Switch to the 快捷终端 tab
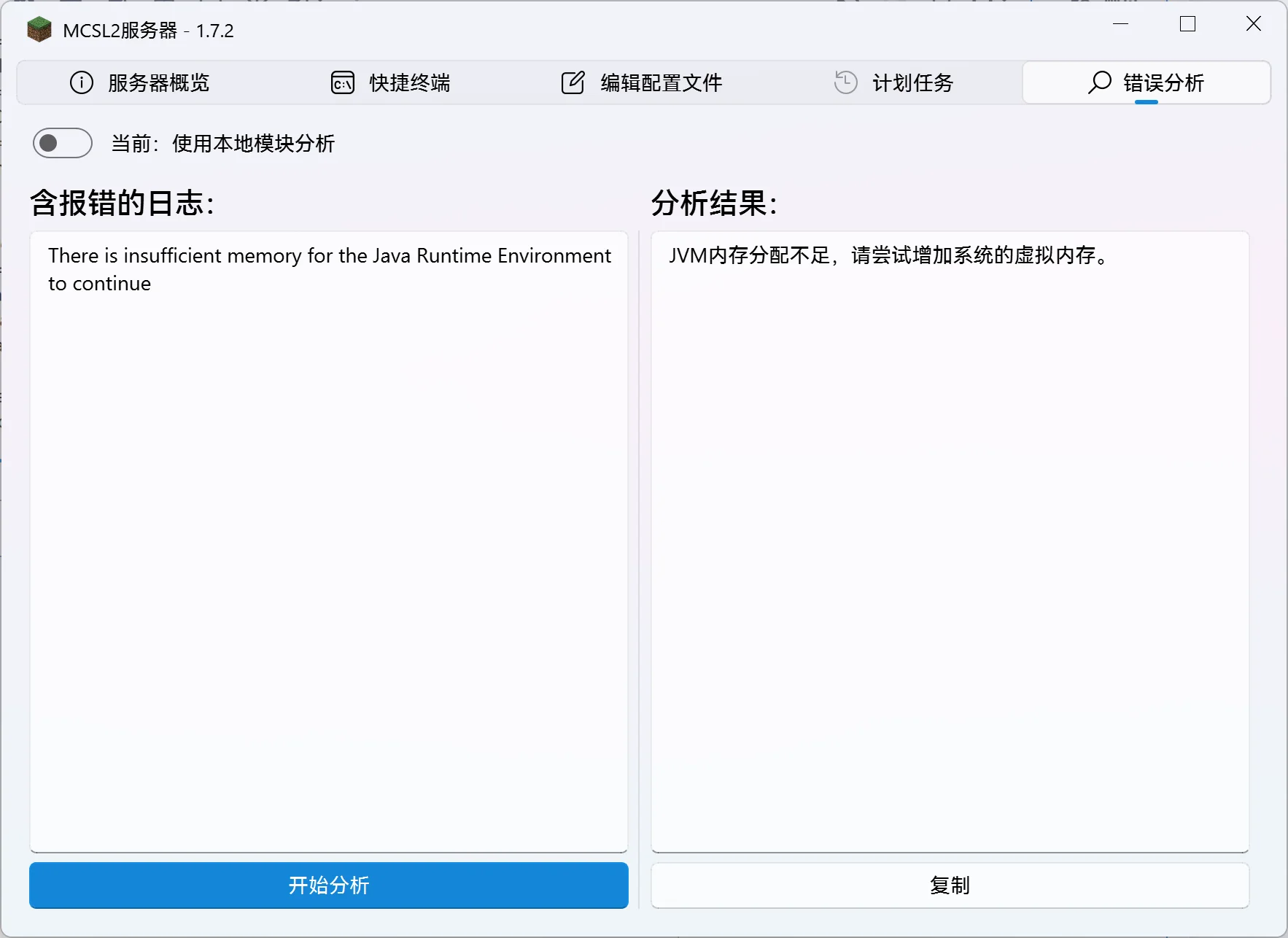Image resolution: width=1288 pixels, height=938 pixels. click(x=409, y=82)
